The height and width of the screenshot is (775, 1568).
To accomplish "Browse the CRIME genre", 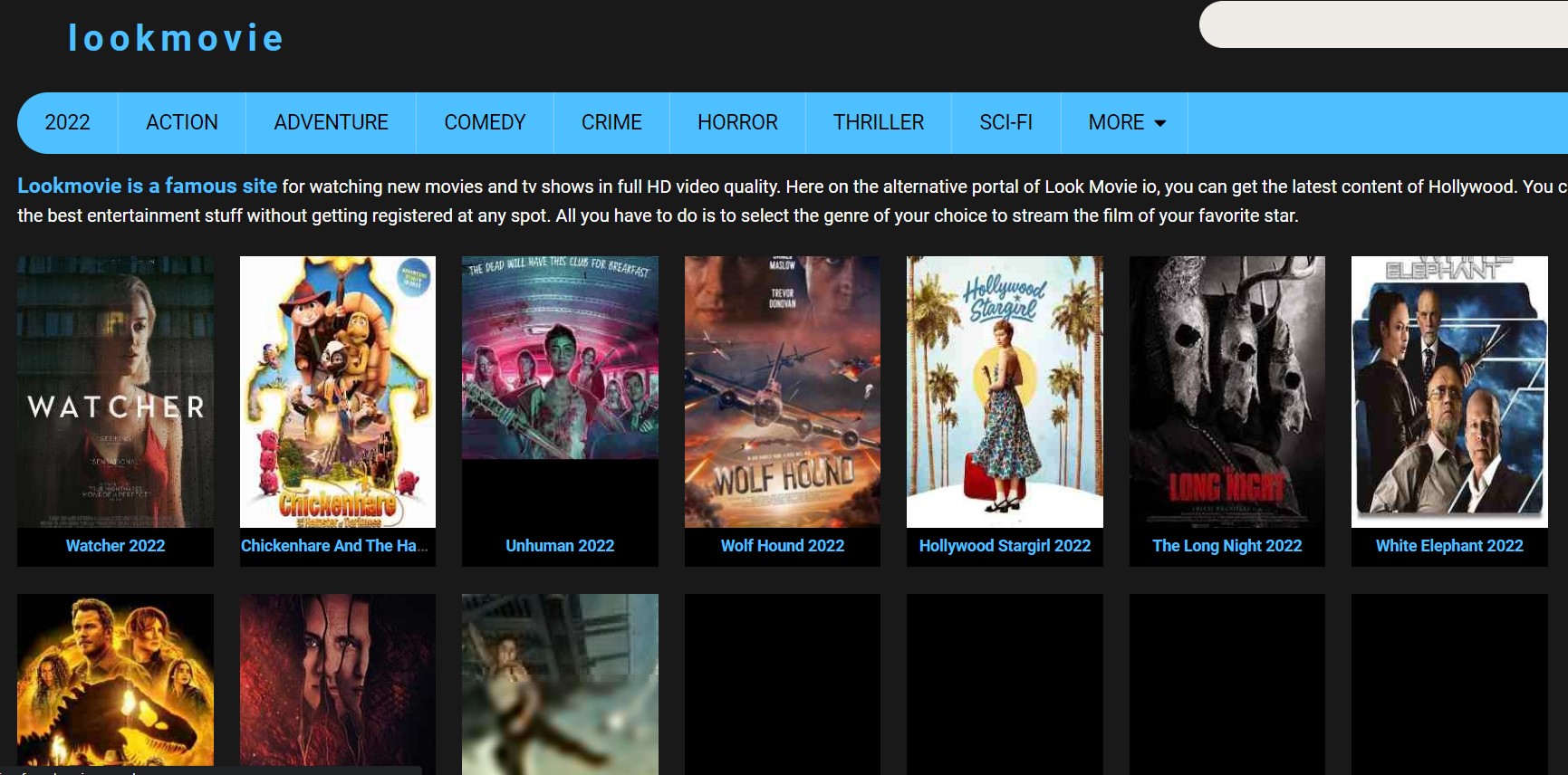I will click(x=611, y=122).
